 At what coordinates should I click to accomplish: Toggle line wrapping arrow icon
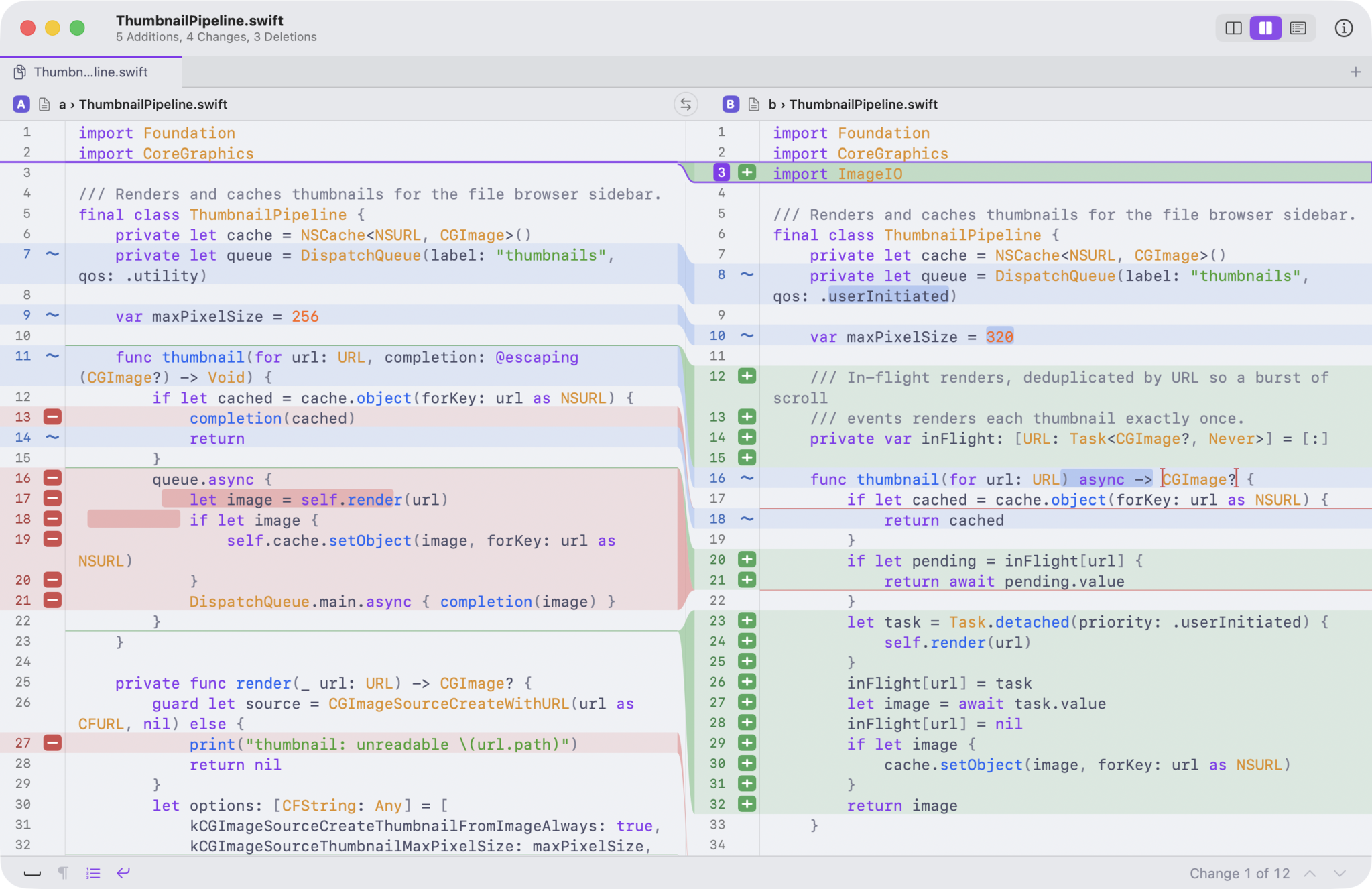[123, 873]
